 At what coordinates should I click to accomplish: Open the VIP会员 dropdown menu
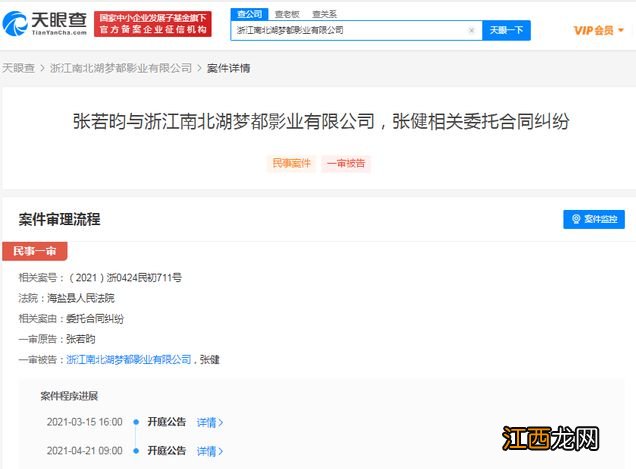point(599,30)
